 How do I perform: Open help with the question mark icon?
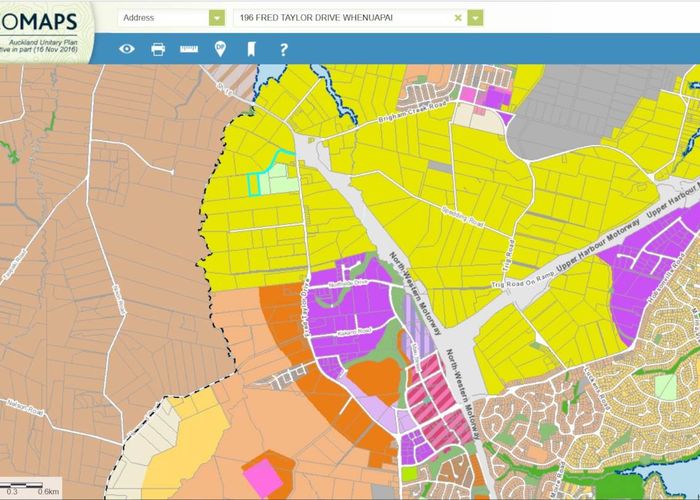(283, 49)
